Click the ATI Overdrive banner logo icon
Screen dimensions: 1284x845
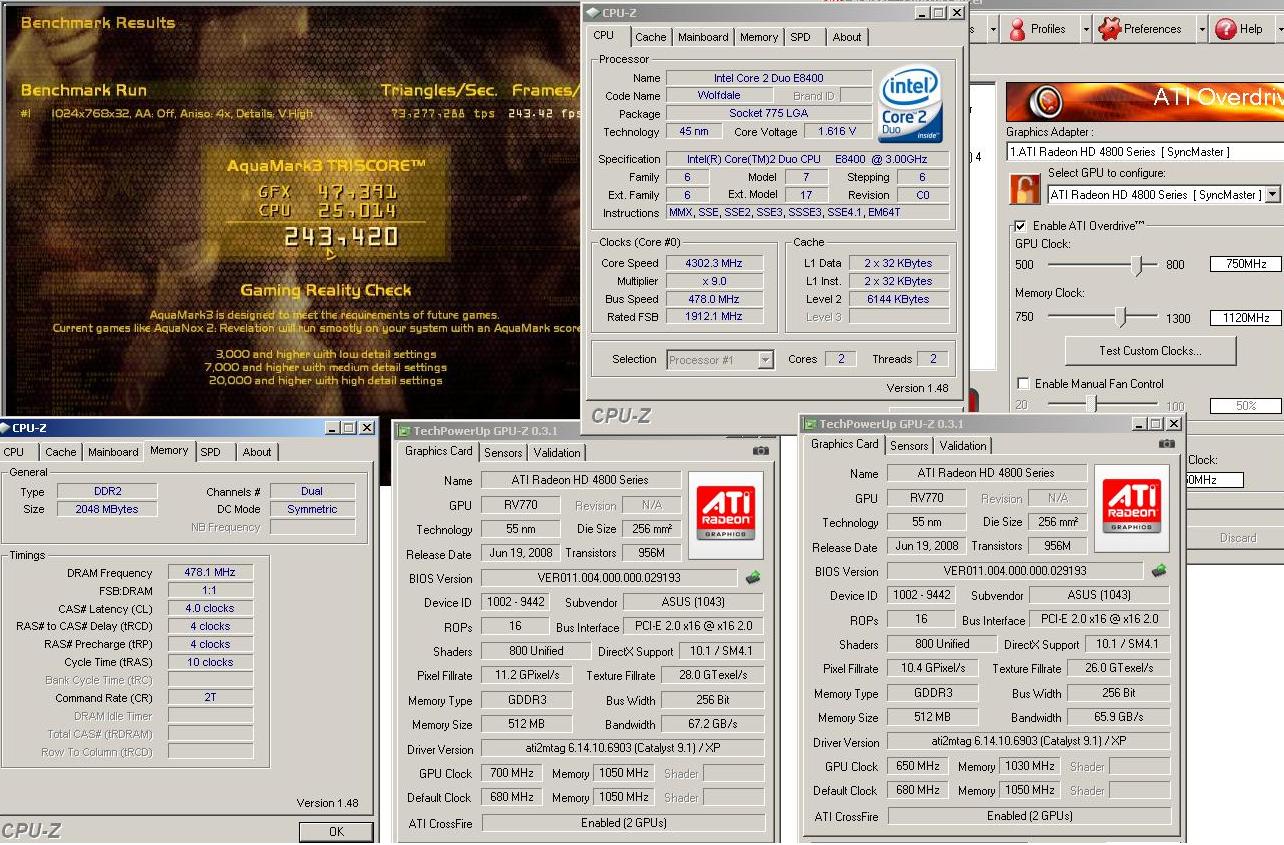(x=1047, y=102)
